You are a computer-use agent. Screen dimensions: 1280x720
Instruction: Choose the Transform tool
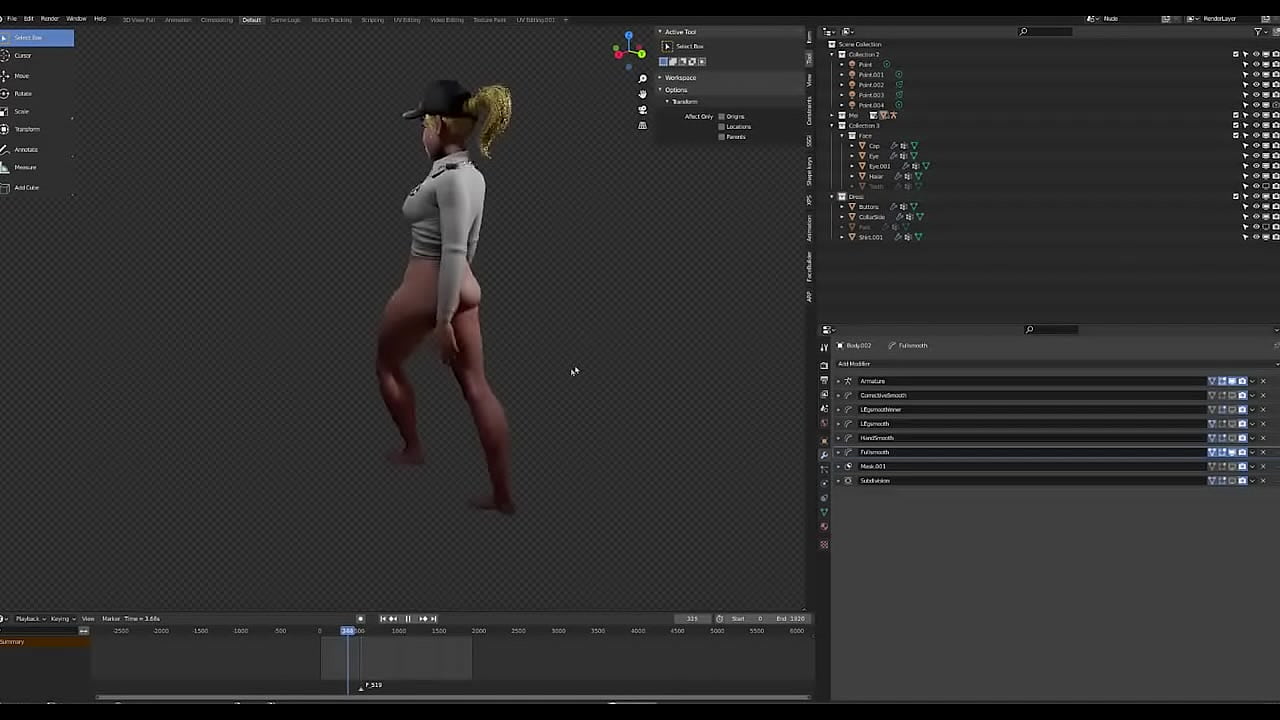(x=25, y=129)
